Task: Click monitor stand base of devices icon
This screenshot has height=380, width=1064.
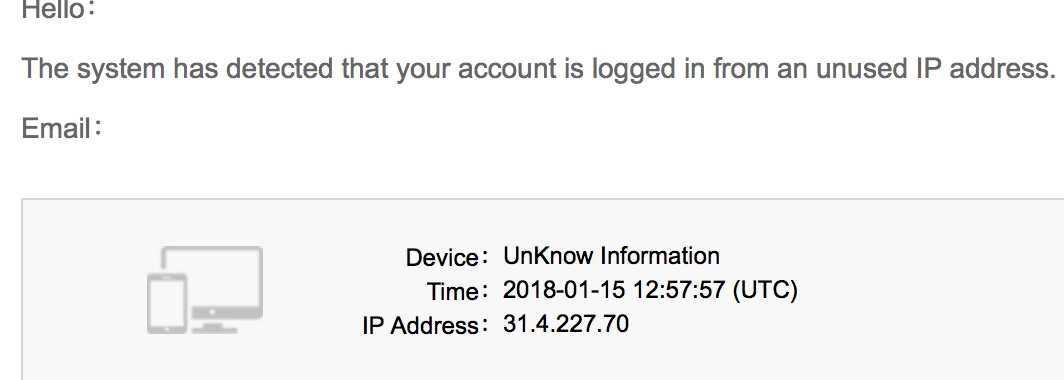Action: [x=213, y=329]
